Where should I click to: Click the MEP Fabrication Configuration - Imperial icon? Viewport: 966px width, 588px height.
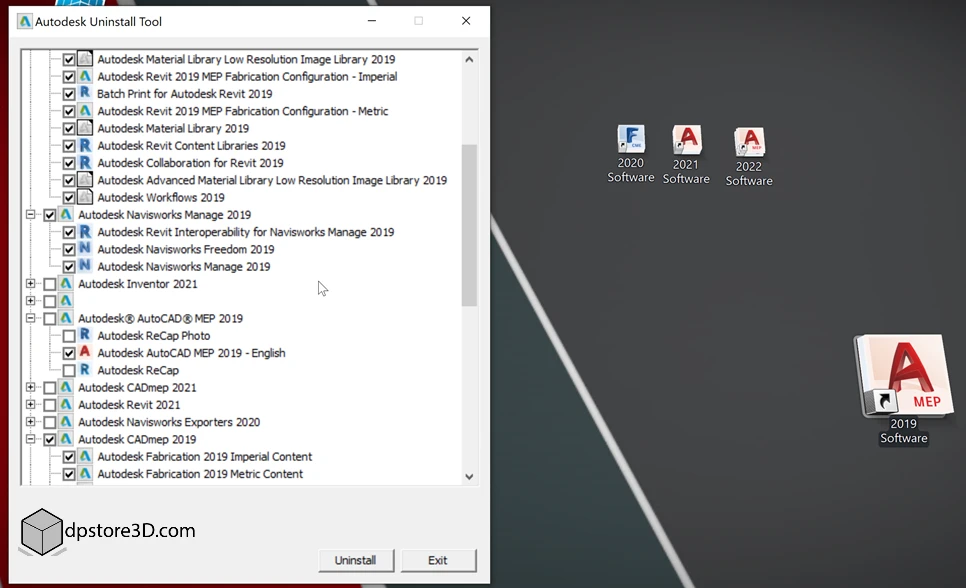(85, 76)
